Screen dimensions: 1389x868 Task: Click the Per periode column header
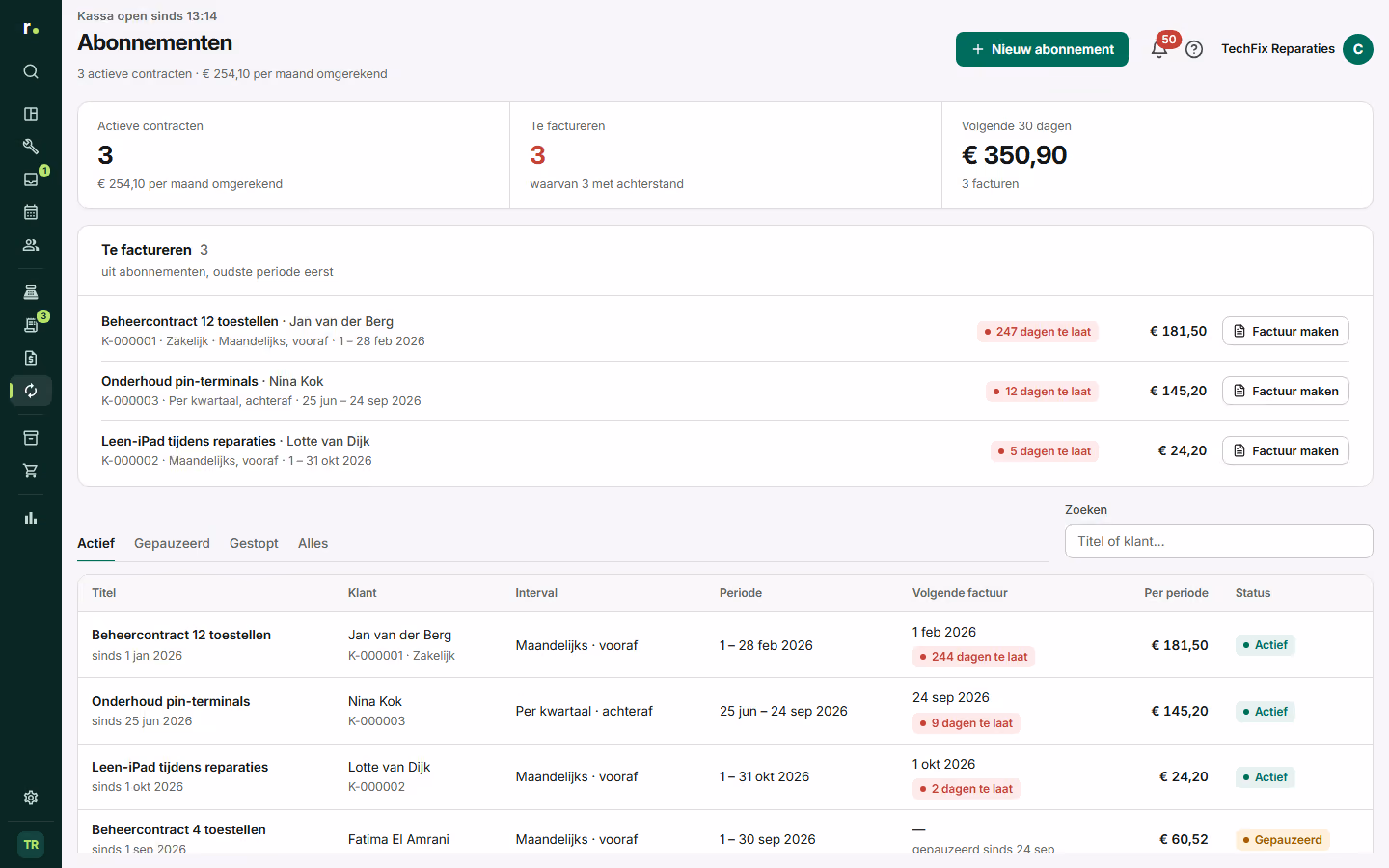coord(1176,593)
